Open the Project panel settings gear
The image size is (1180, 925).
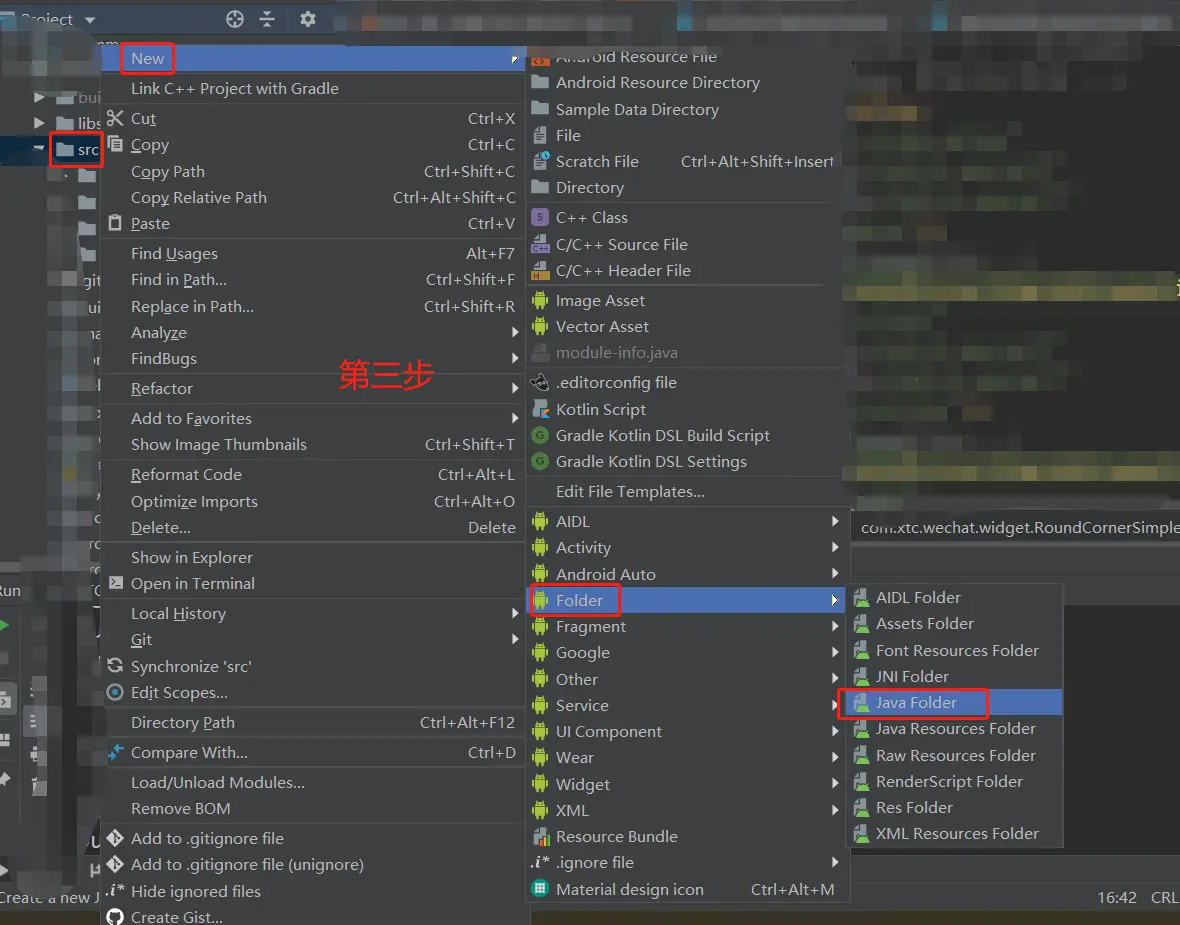tap(308, 19)
